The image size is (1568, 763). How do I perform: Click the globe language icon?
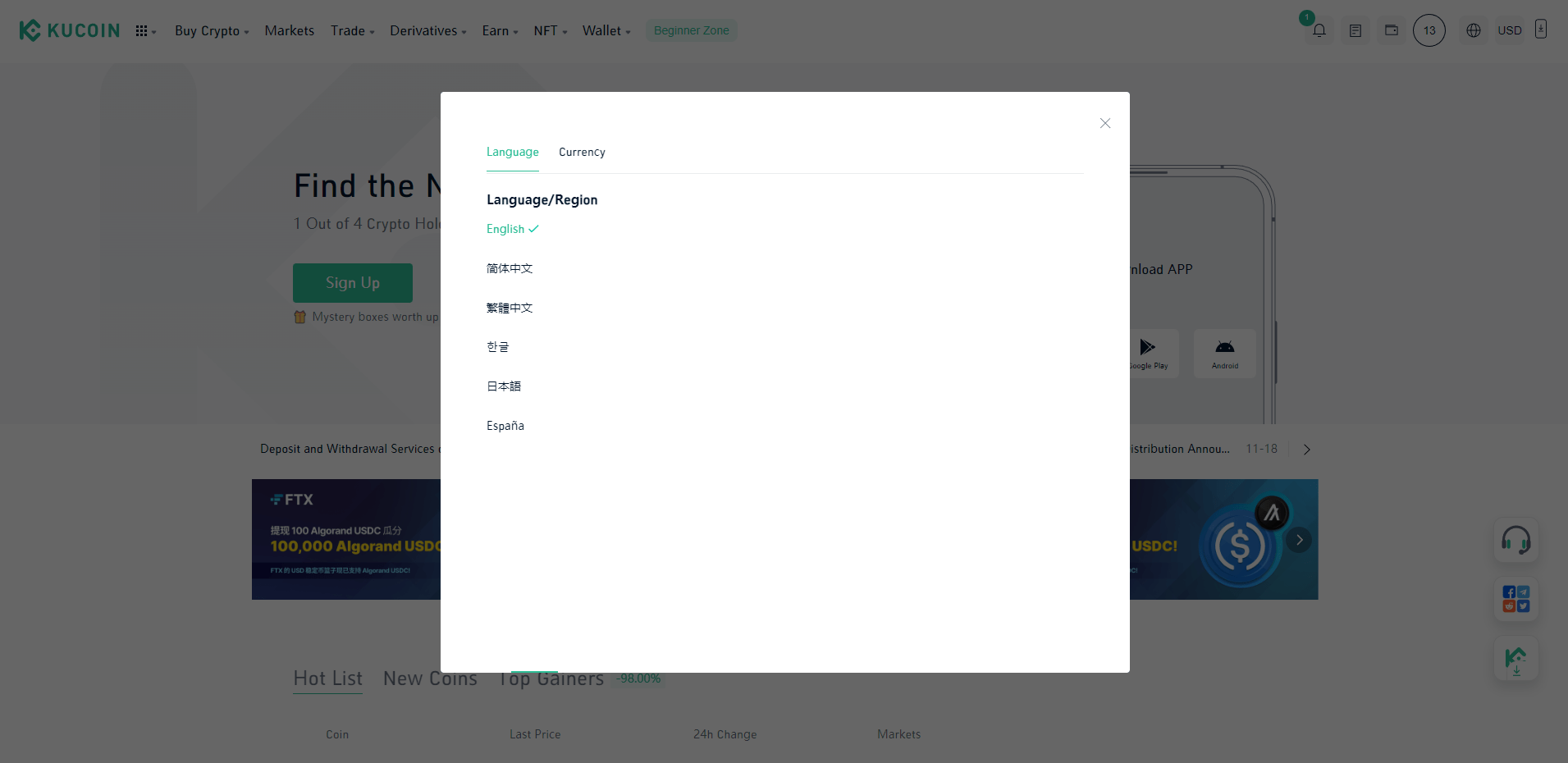[1473, 30]
